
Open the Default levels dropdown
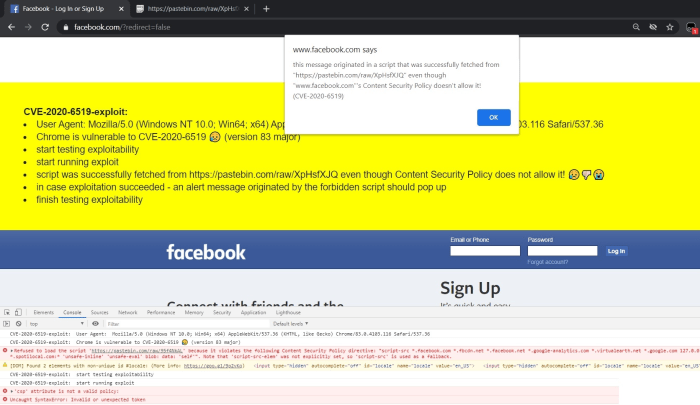(x=291, y=324)
